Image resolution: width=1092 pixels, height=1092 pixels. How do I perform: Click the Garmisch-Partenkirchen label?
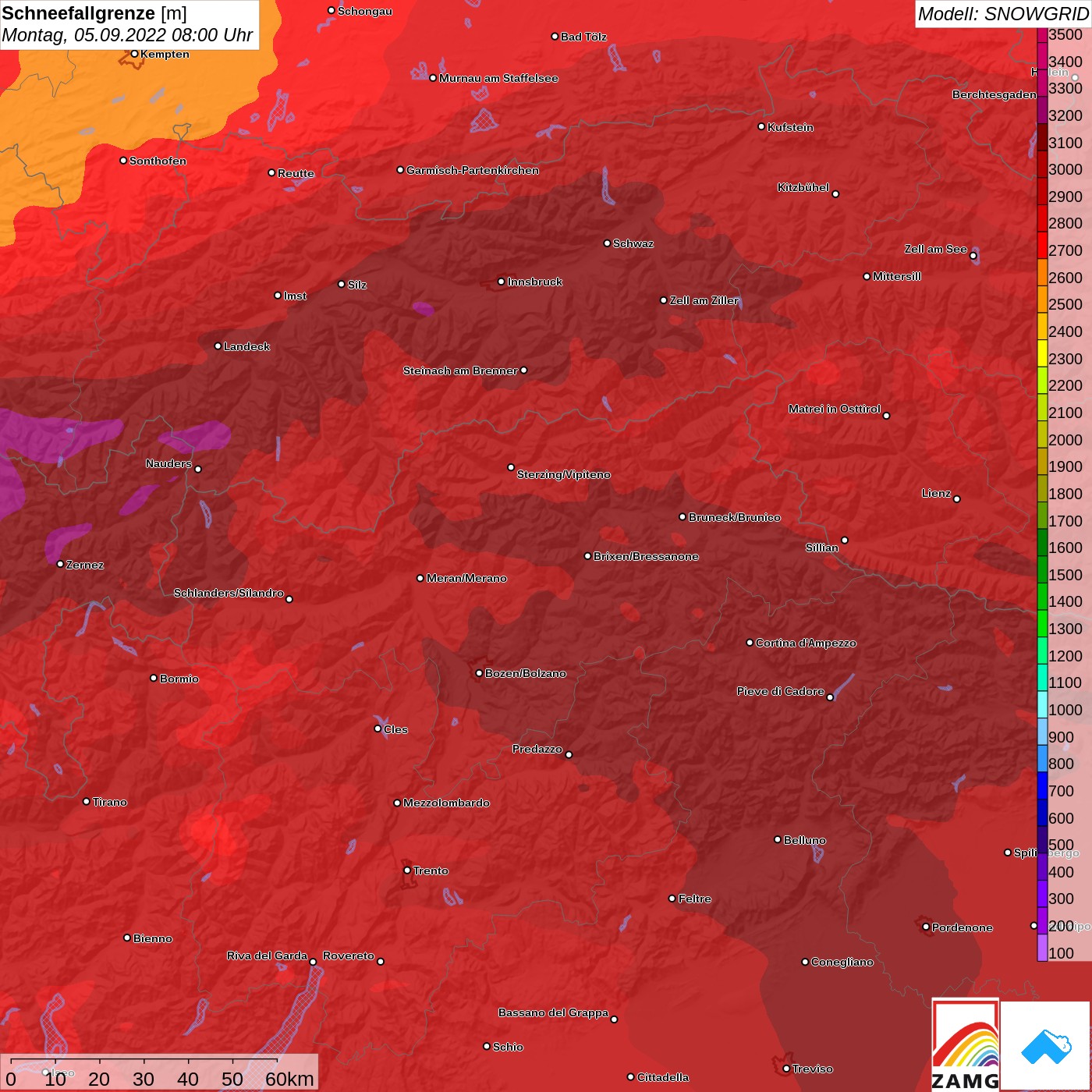473,170
